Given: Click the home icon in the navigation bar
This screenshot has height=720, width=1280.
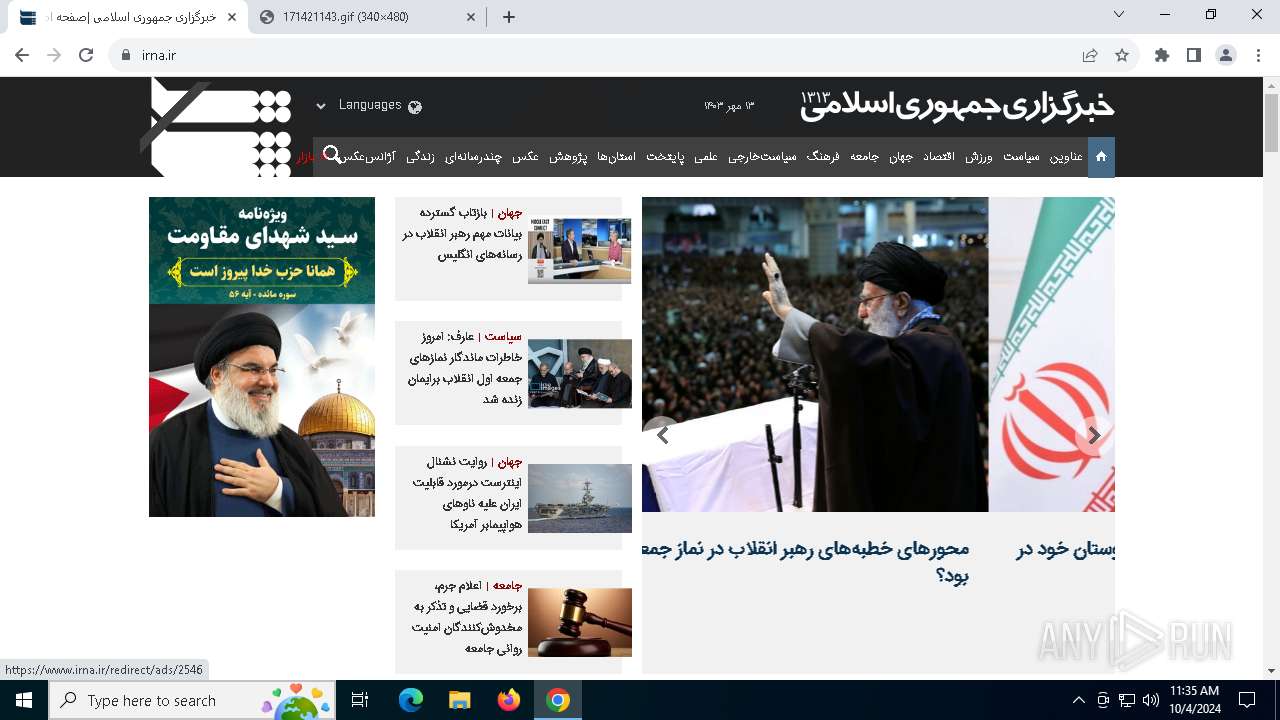Looking at the screenshot, I should pyautogui.click(x=1101, y=157).
